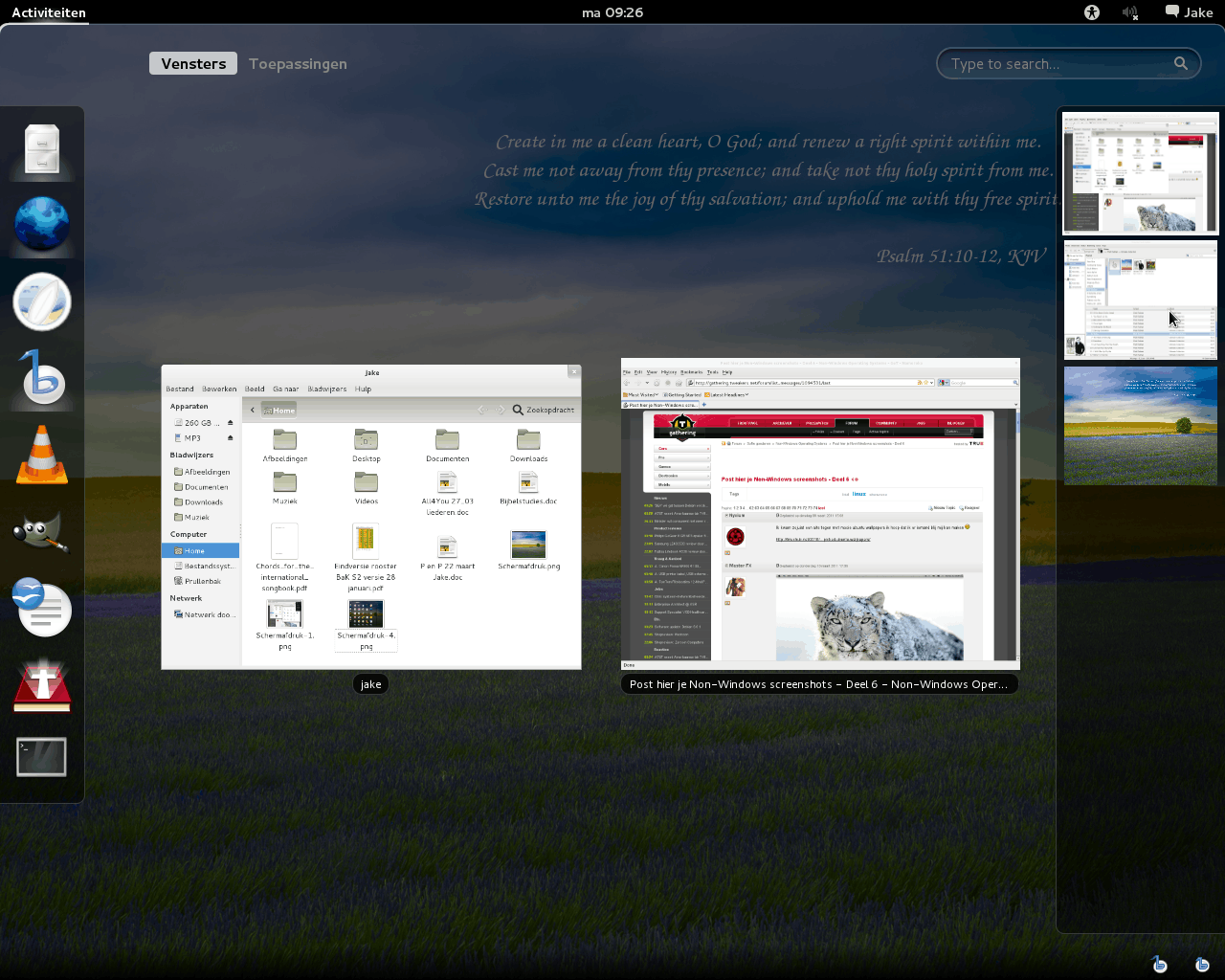The width and height of the screenshot is (1225, 980).
Task: Open the Beeld menu
Action: tap(255, 389)
